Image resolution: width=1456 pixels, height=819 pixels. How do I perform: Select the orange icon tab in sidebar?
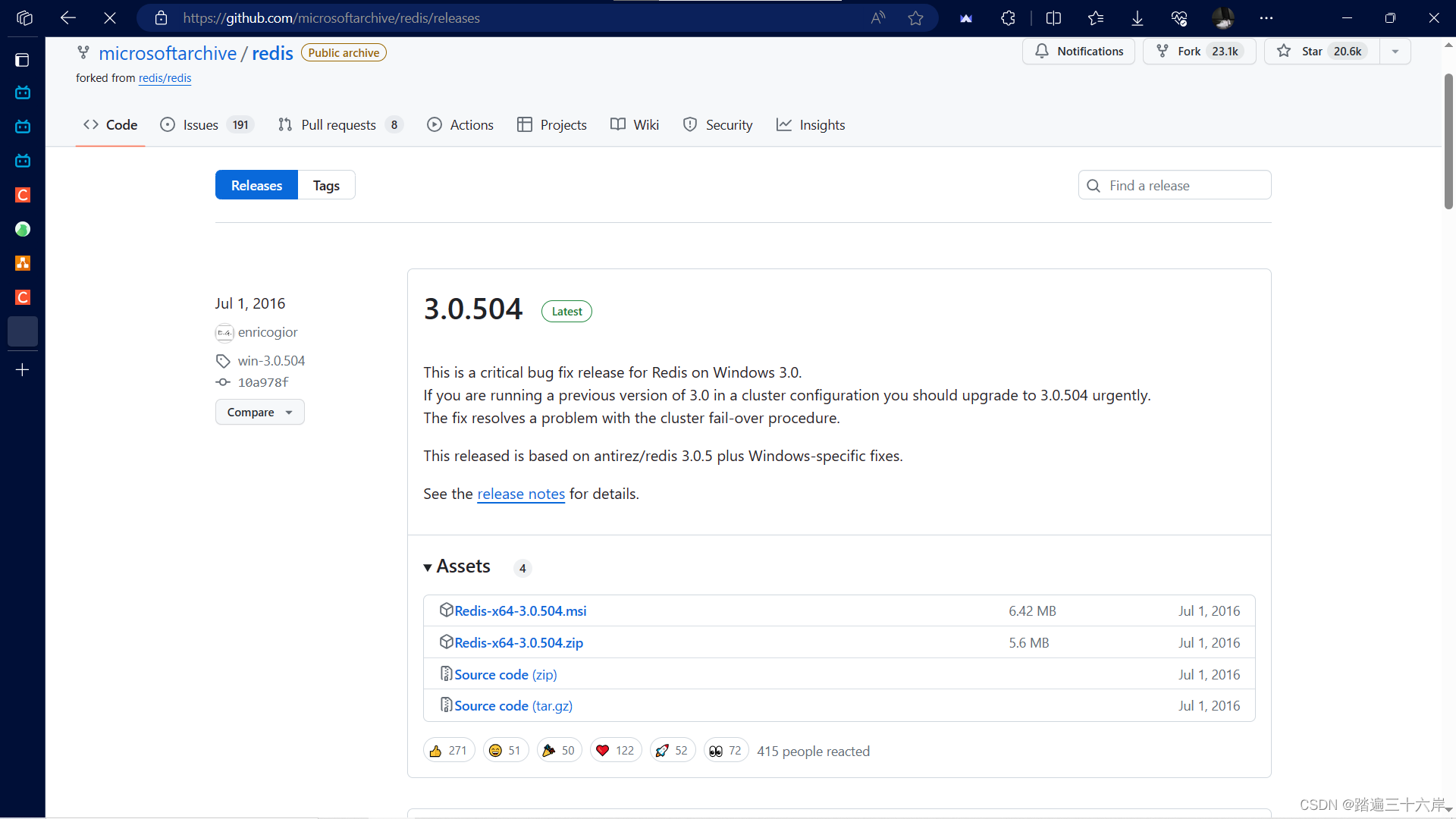(x=23, y=263)
